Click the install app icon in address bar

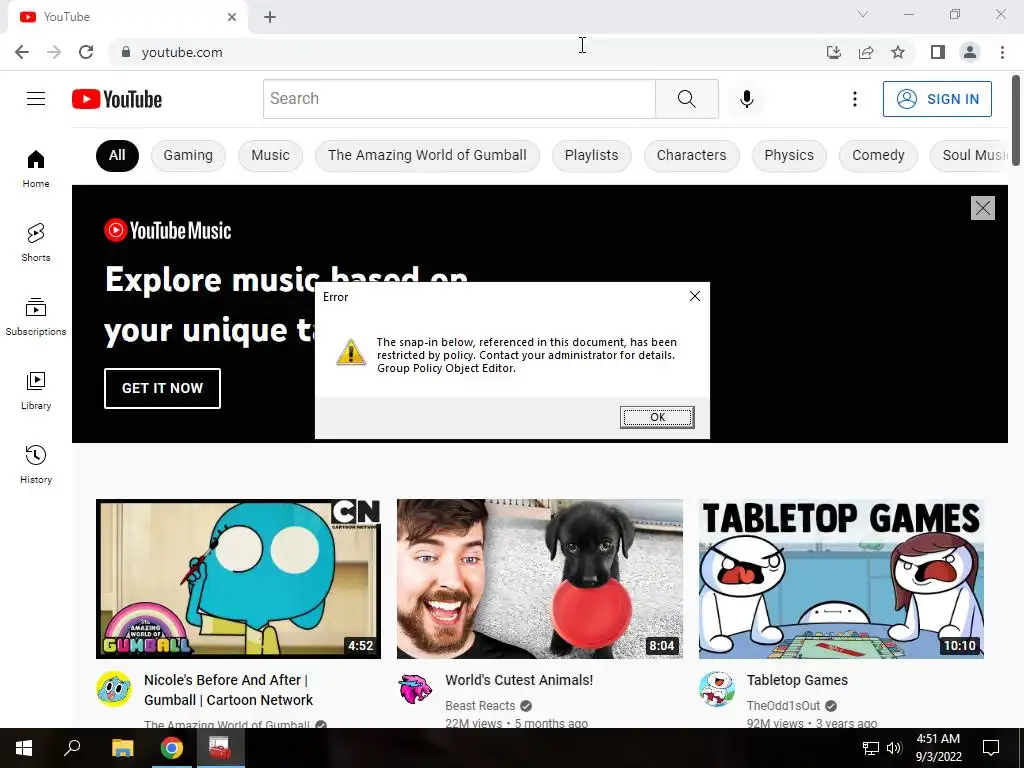[833, 52]
